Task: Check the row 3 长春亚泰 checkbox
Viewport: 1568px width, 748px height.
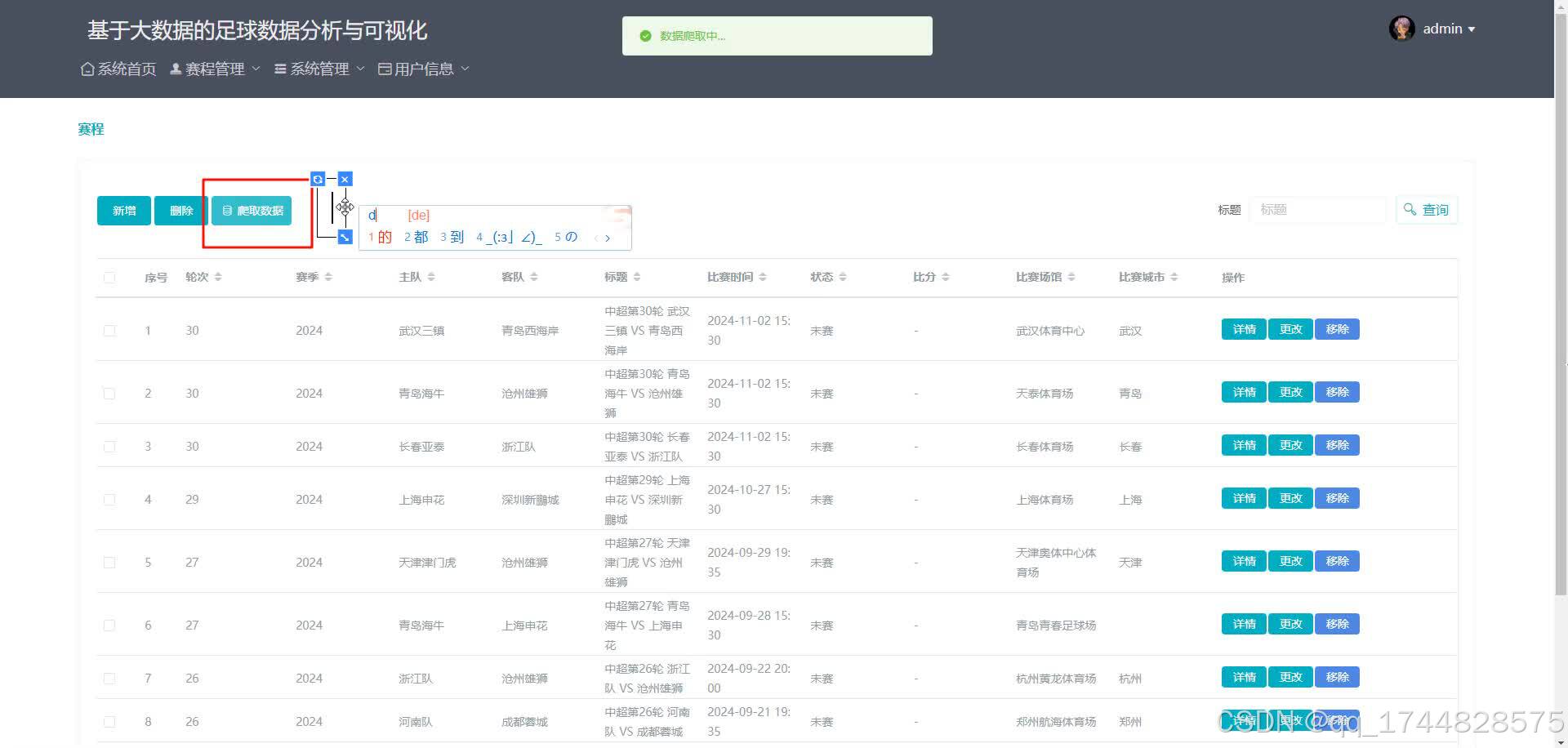Action: tap(109, 447)
